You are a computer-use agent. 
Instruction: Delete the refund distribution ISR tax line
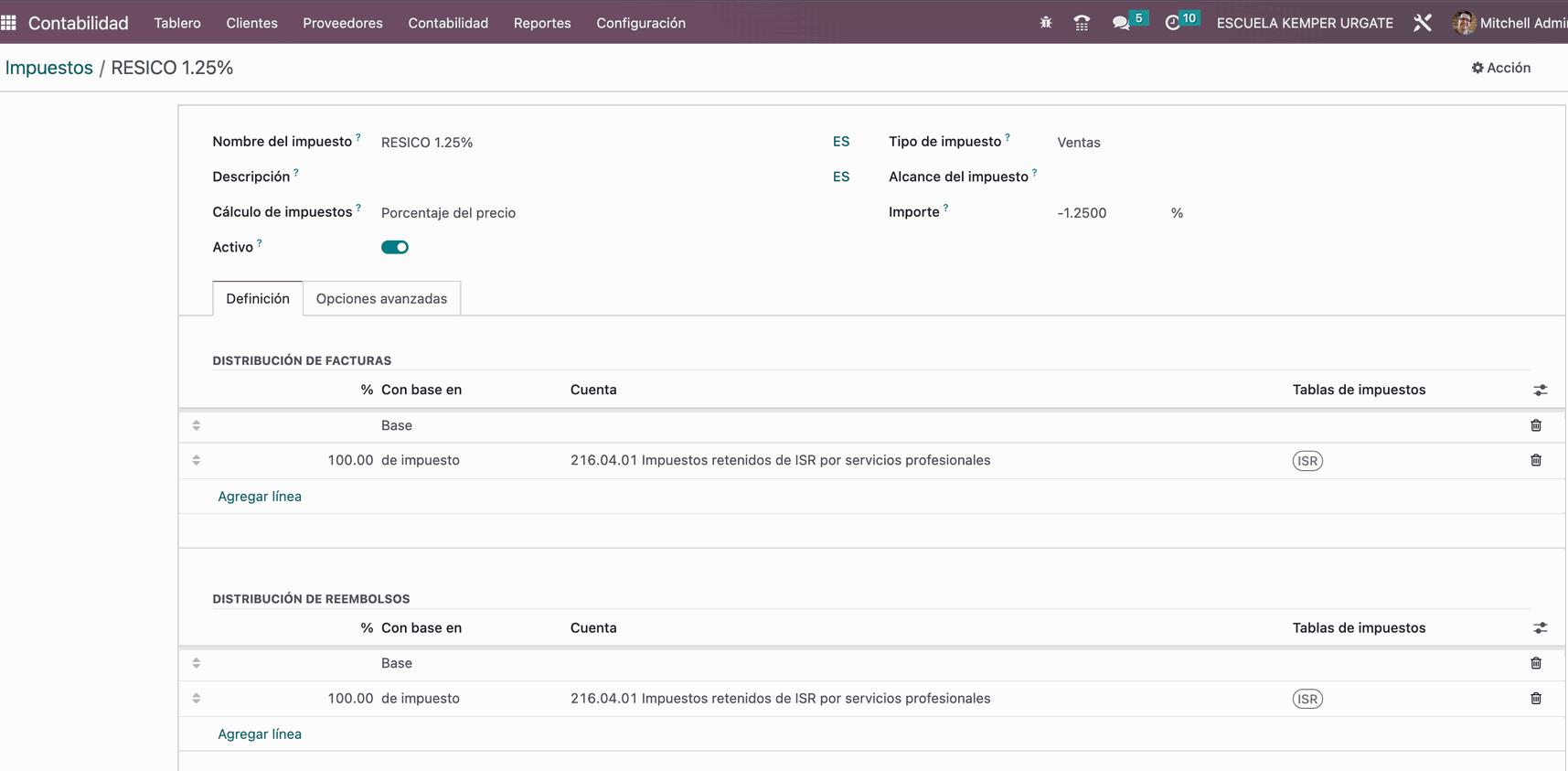1536,699
